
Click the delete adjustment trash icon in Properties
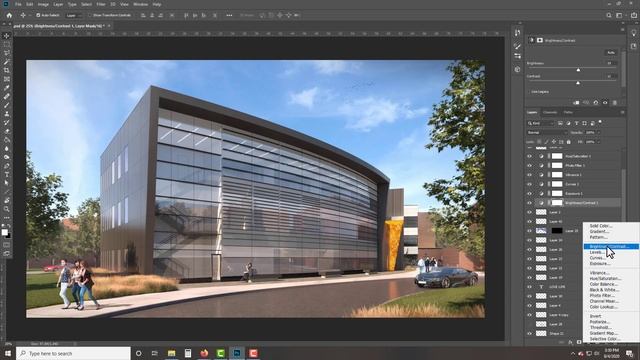(x=615, y=102)
